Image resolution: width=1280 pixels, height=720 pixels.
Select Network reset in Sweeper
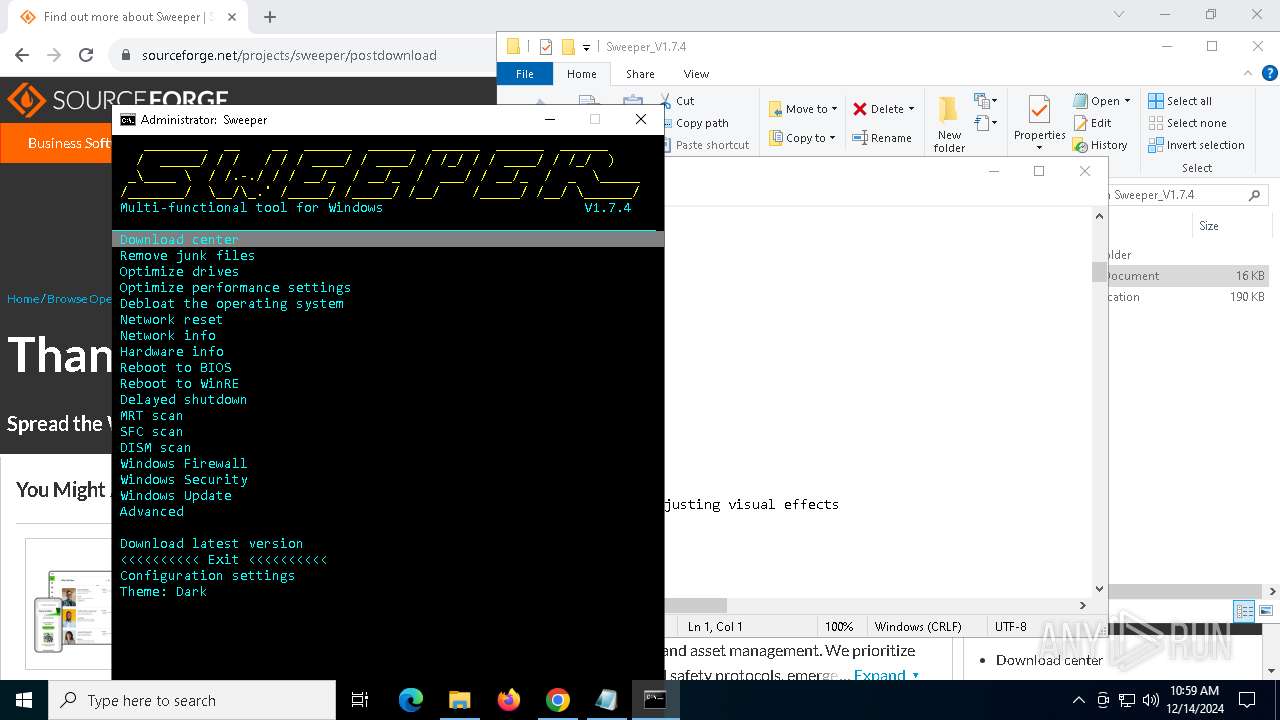(171, 320)
